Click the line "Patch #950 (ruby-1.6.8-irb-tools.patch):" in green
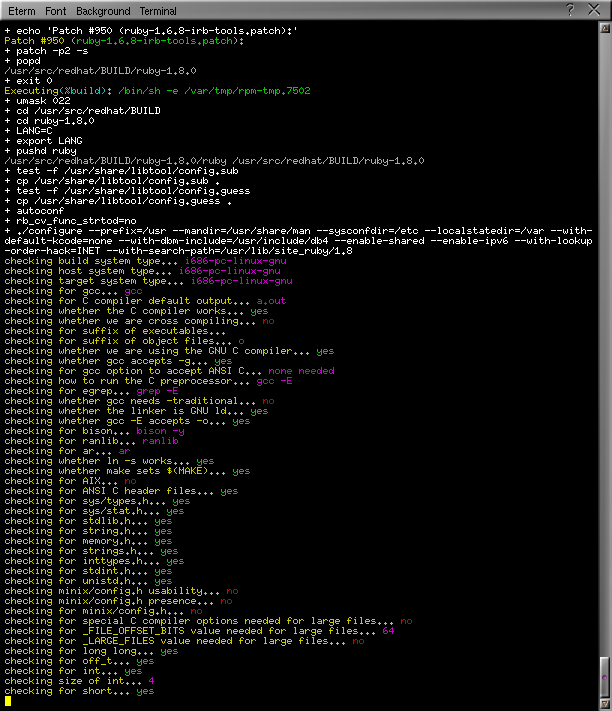 coord(124,41)
